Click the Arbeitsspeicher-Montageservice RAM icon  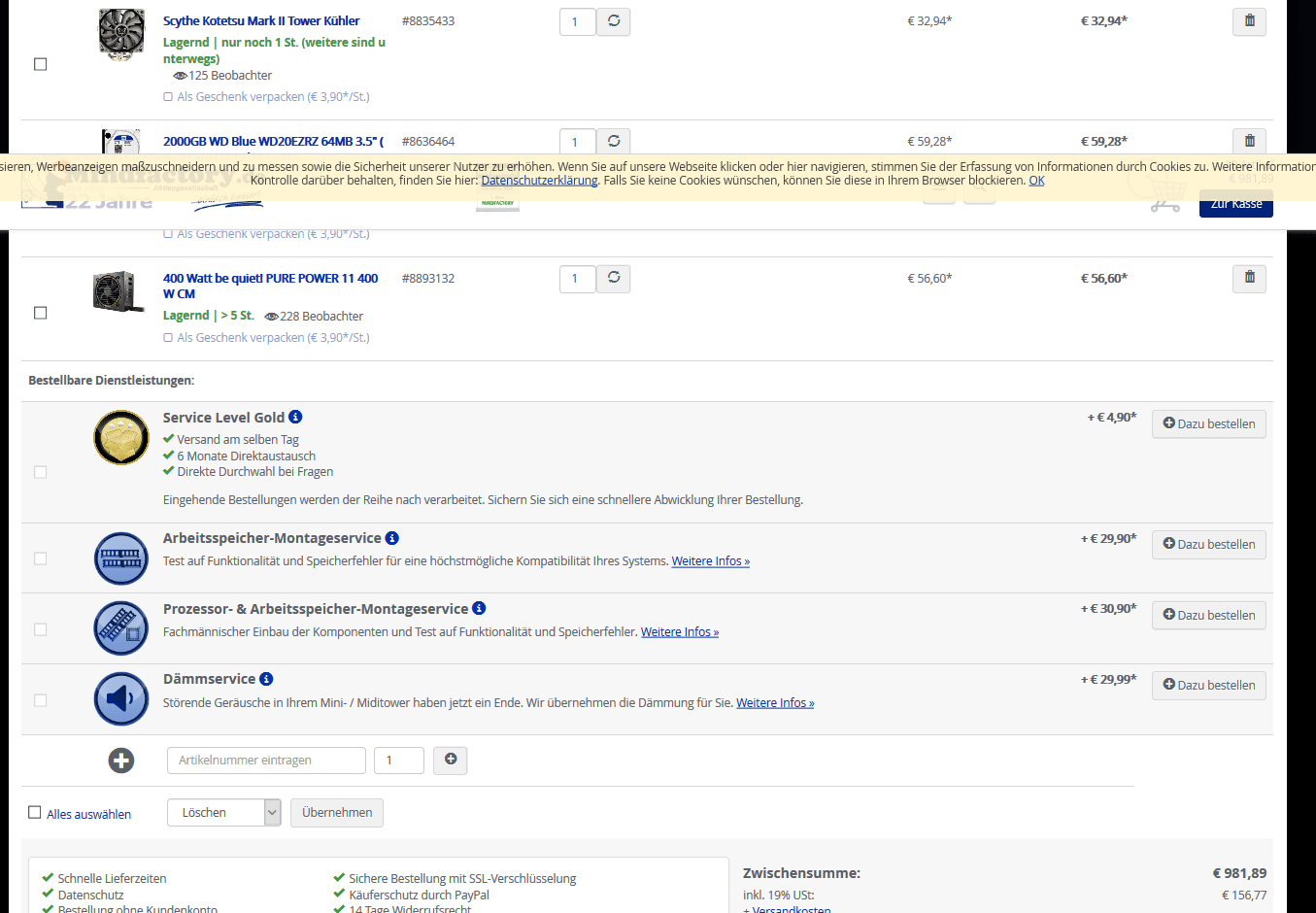coord(121,558)
